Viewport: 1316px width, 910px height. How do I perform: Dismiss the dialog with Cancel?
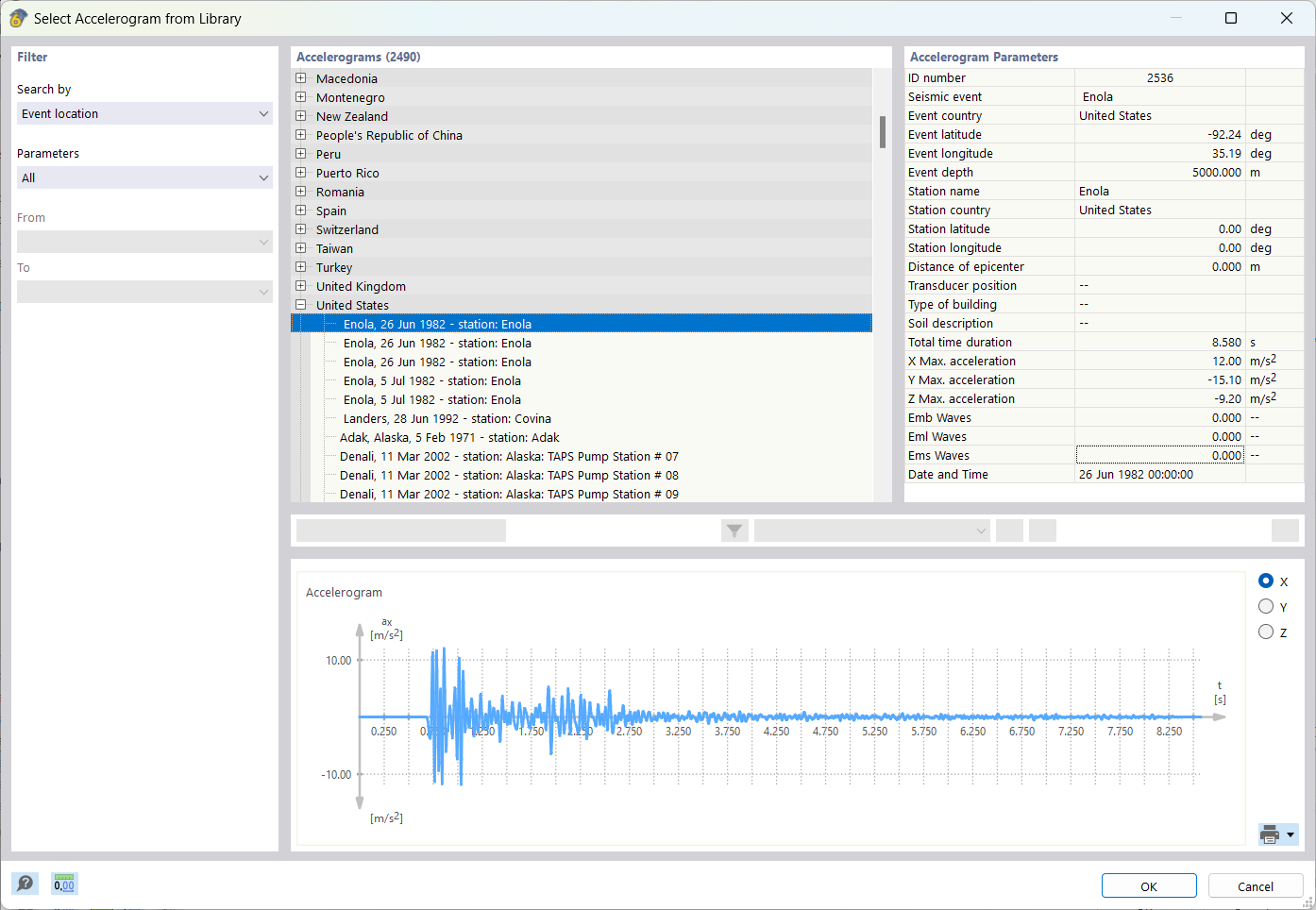pos(1256,885)
